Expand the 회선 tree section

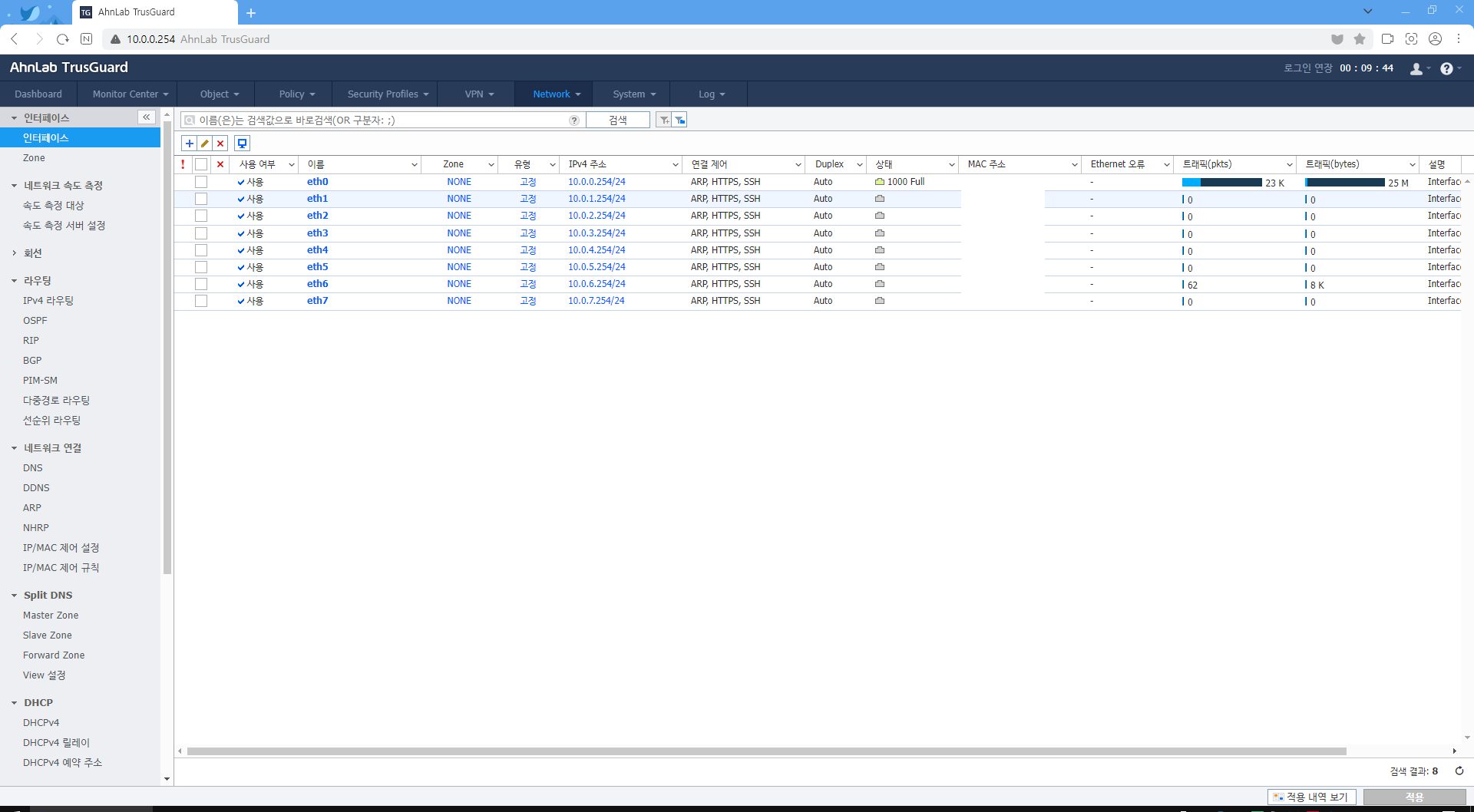click(14, 253)
